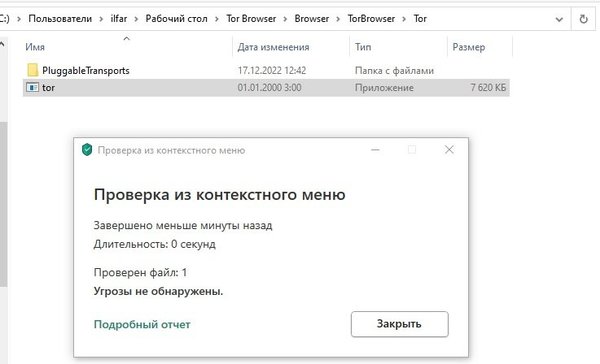Sort files by Размер column

pyautogui.click(x=468, y=47)
